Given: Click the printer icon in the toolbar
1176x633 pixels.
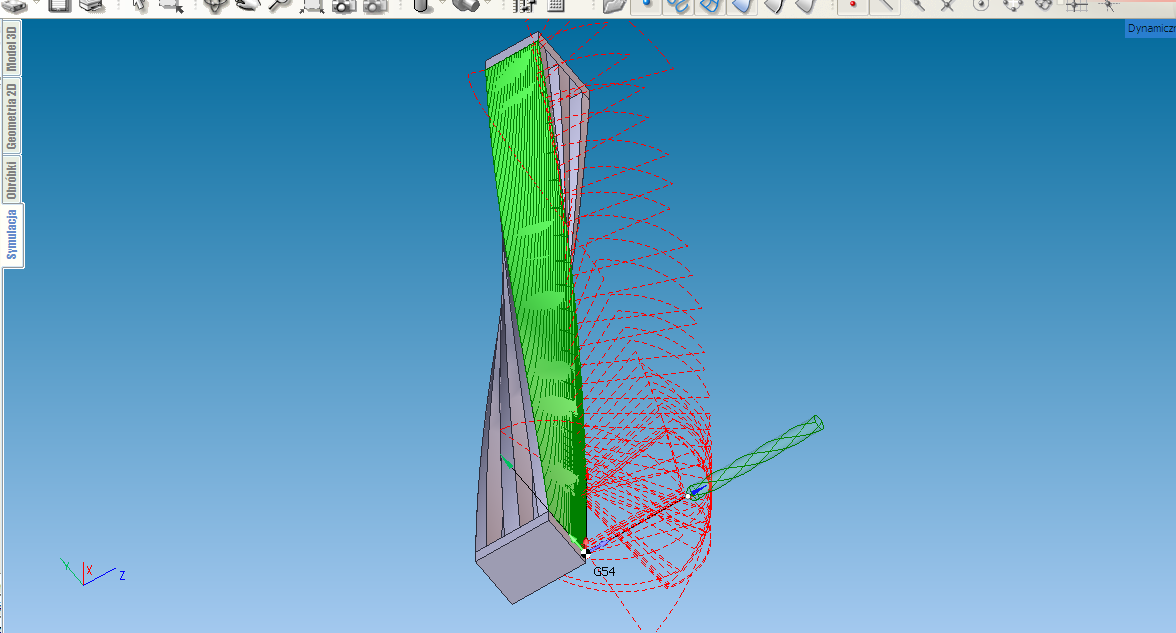Looking at the screenshot, I should [92, 5].
